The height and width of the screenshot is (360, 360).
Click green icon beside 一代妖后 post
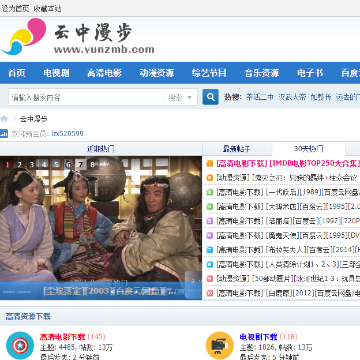210,192
